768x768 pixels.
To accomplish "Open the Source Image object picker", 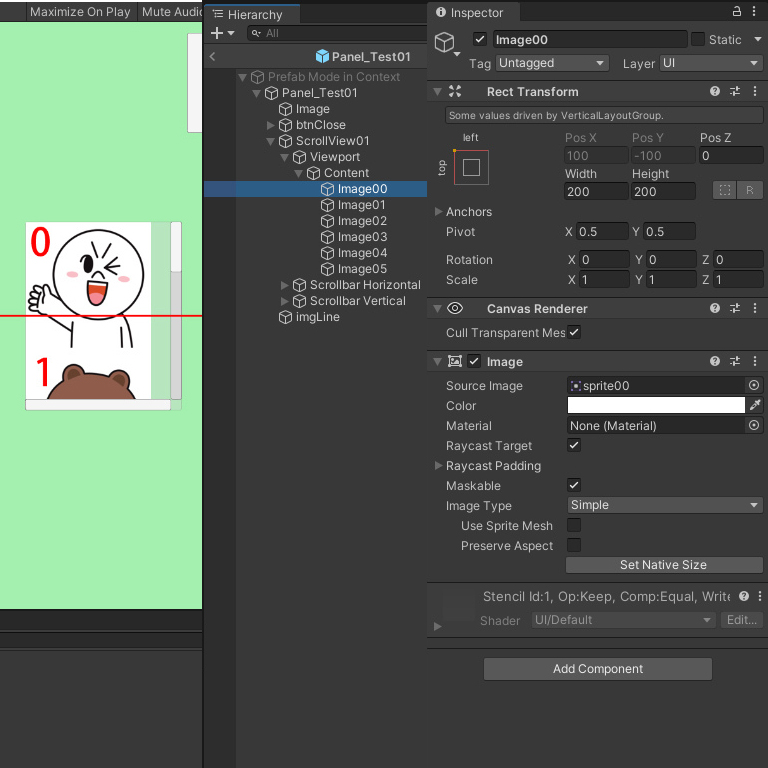I will point(754,385).
